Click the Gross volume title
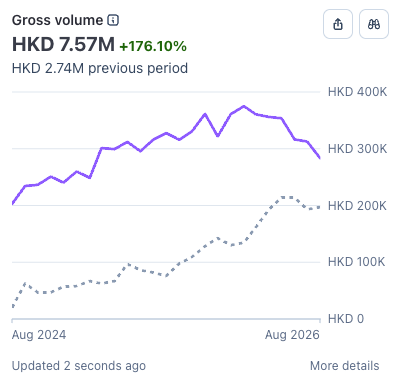 tap(57, 20)
